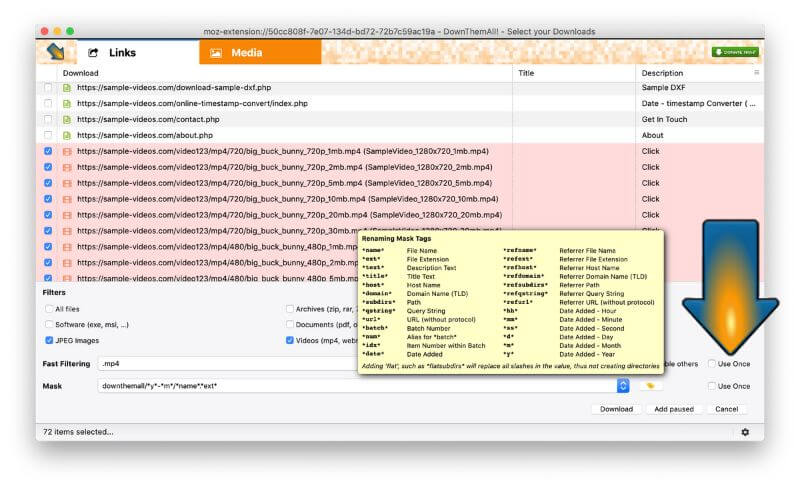Click the file icon for contact.php link
The image size is (800, 500).
click(x=67, y=119)
